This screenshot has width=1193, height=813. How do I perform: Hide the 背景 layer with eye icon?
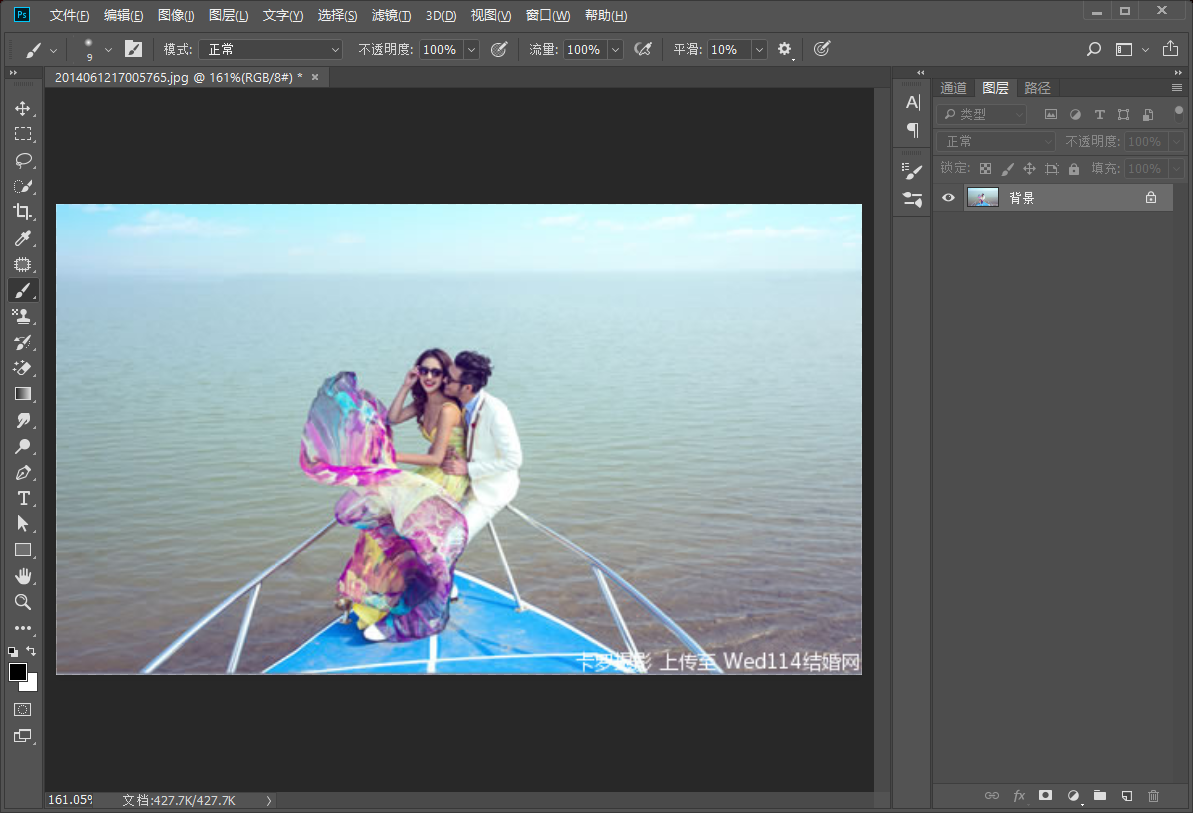point(948,198)
